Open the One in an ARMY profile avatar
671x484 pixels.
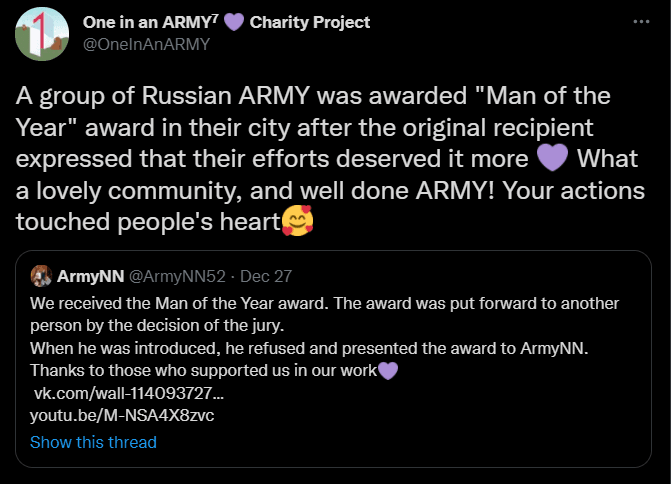pyautogui.click(x=42, y=34)
